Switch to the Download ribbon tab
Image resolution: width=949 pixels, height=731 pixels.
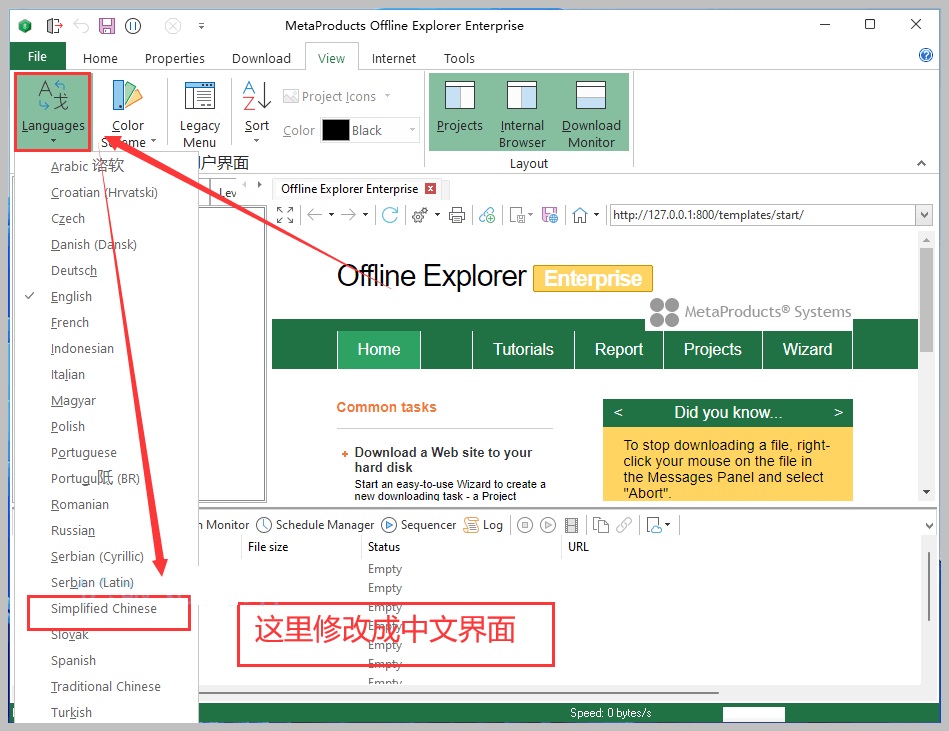[x=261, y=58]
